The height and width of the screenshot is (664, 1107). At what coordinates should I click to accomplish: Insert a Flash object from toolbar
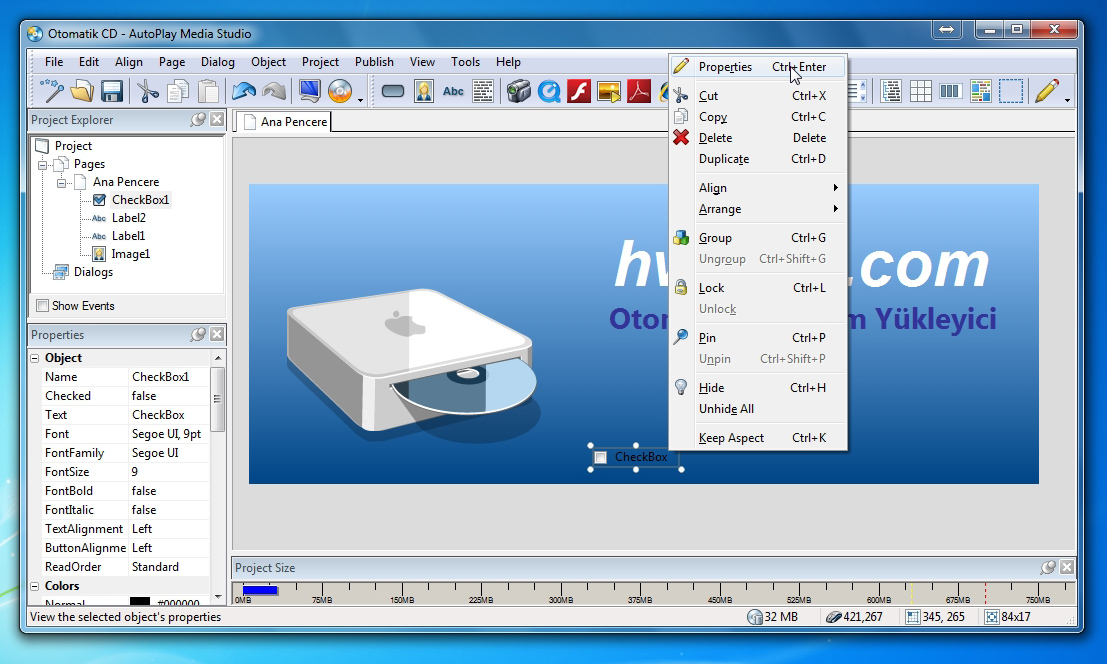click(579, 91)
